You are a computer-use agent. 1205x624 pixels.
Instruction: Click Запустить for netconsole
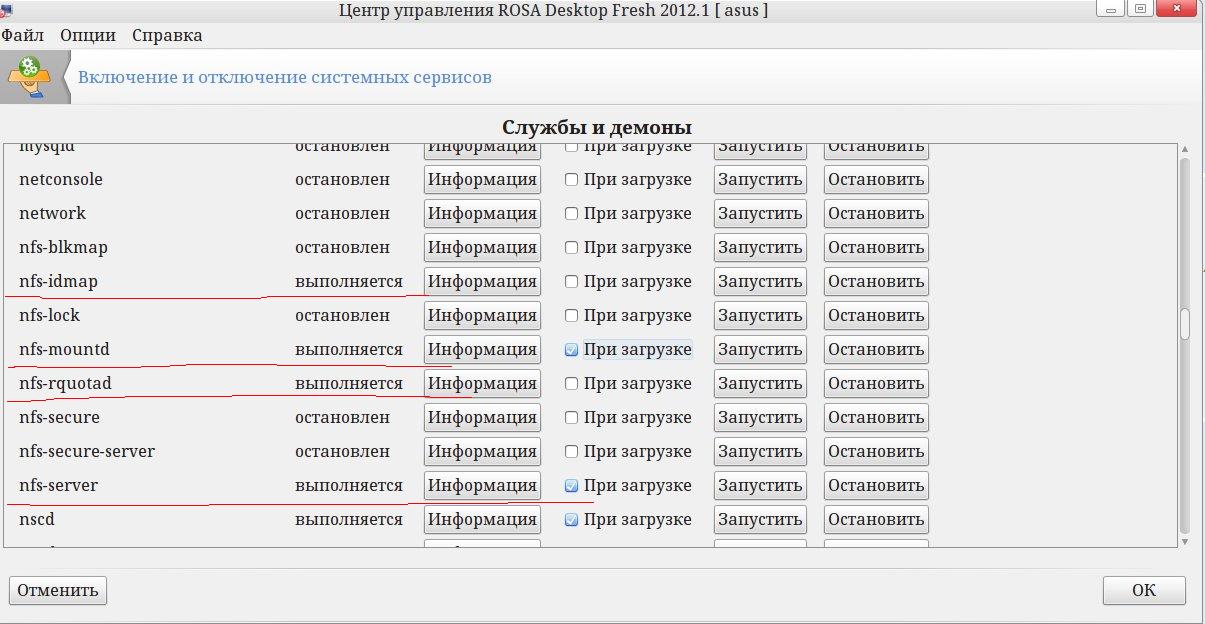[x=760, y=180]
